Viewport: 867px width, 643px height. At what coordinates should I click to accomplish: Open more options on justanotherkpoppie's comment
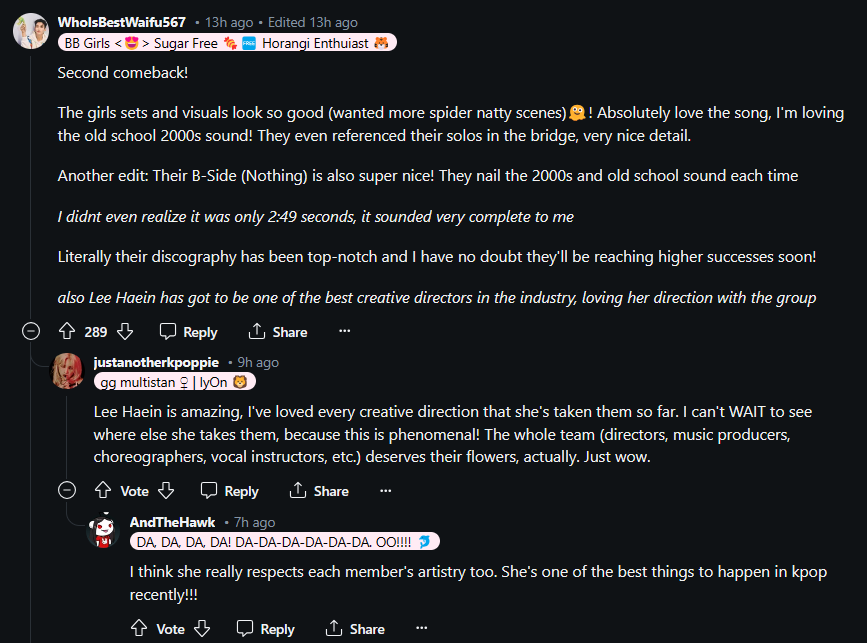(x=385, y=490)
